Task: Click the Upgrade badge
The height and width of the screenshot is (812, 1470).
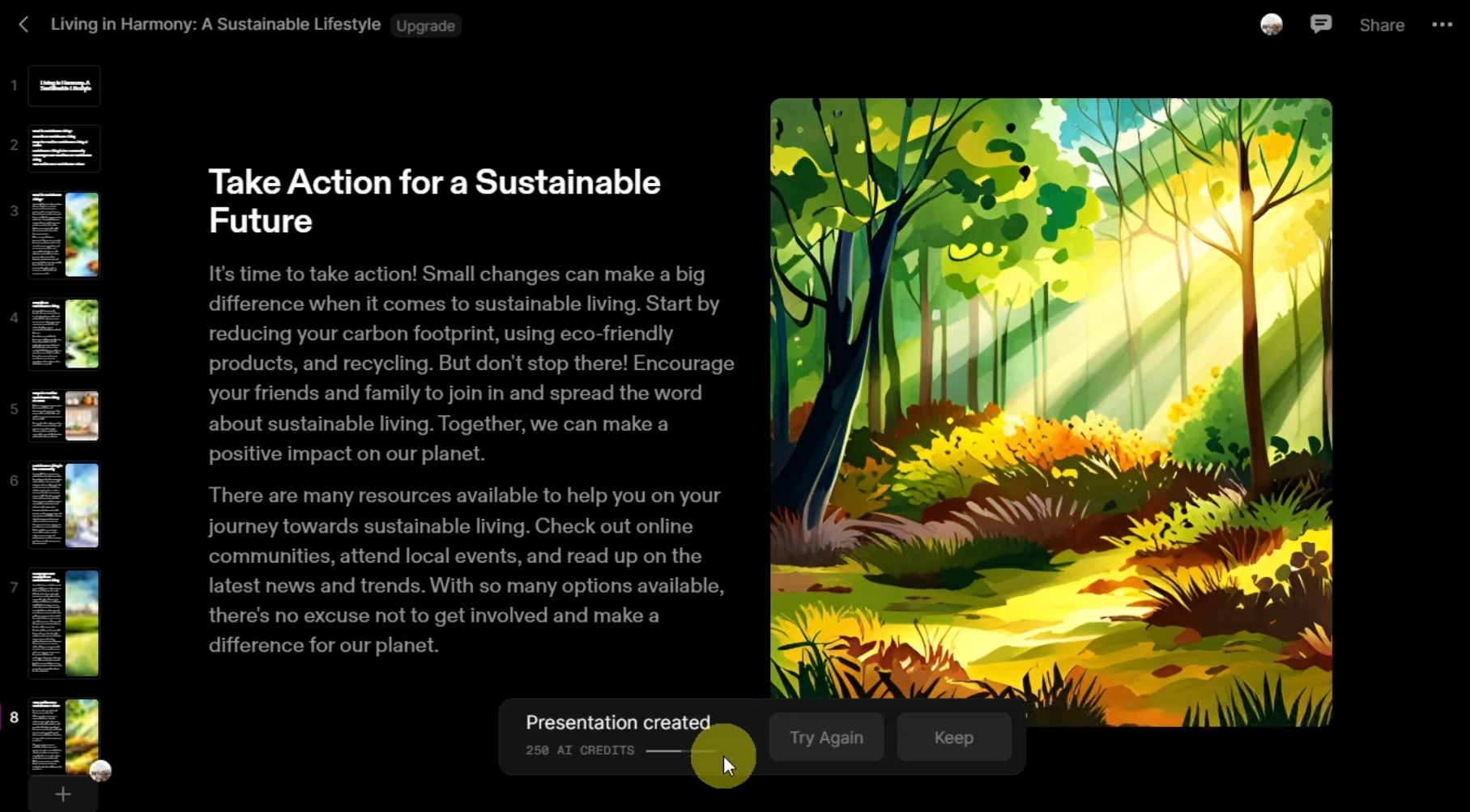Action: point(425,26)
